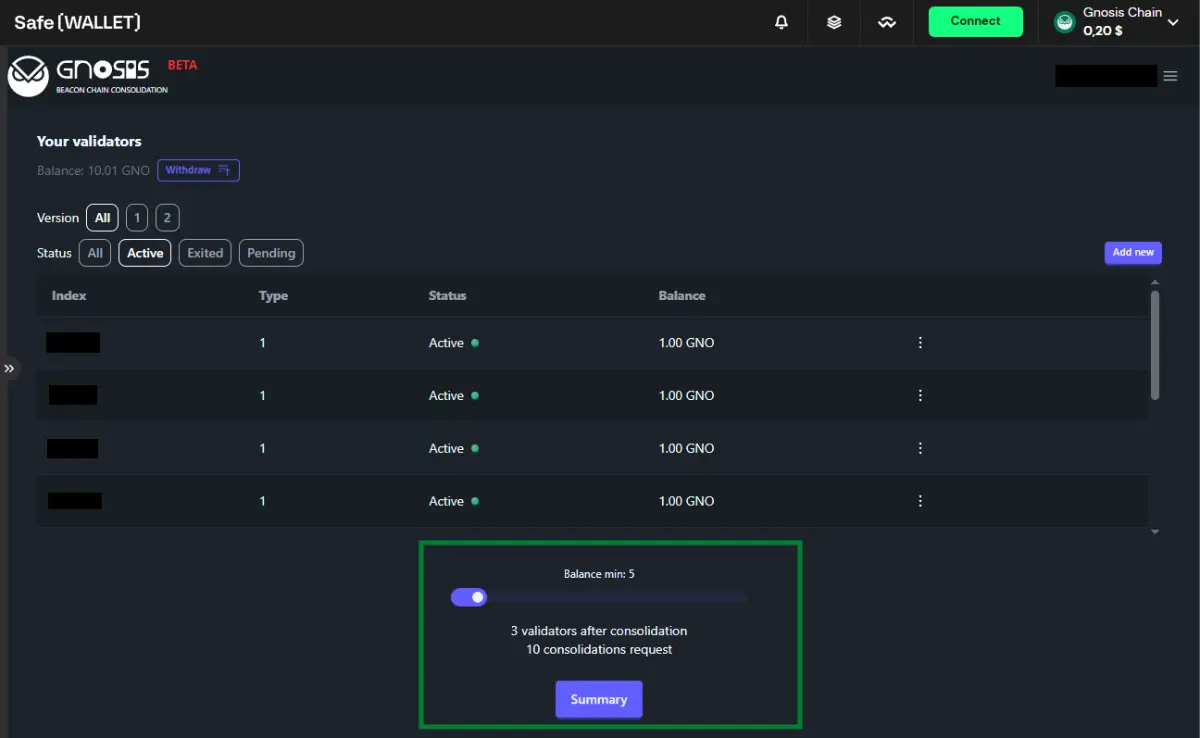Select Version filter All

102,218
